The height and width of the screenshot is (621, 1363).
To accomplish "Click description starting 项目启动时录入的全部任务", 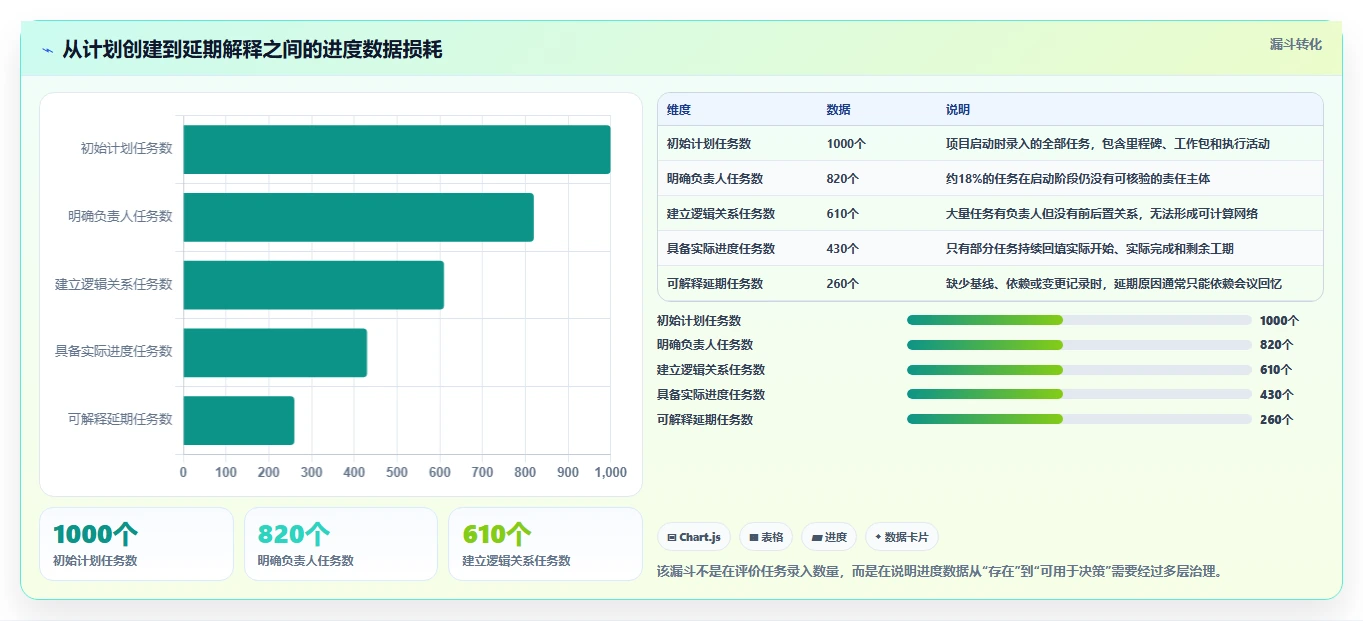I will pyautogui.click(x=1108, y=144).
